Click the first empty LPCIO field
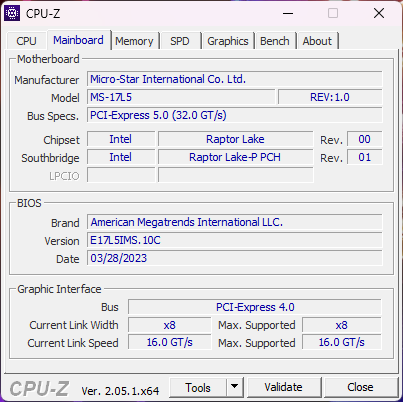This screenshot has width=403, height=402. click(x=121, y=175)
